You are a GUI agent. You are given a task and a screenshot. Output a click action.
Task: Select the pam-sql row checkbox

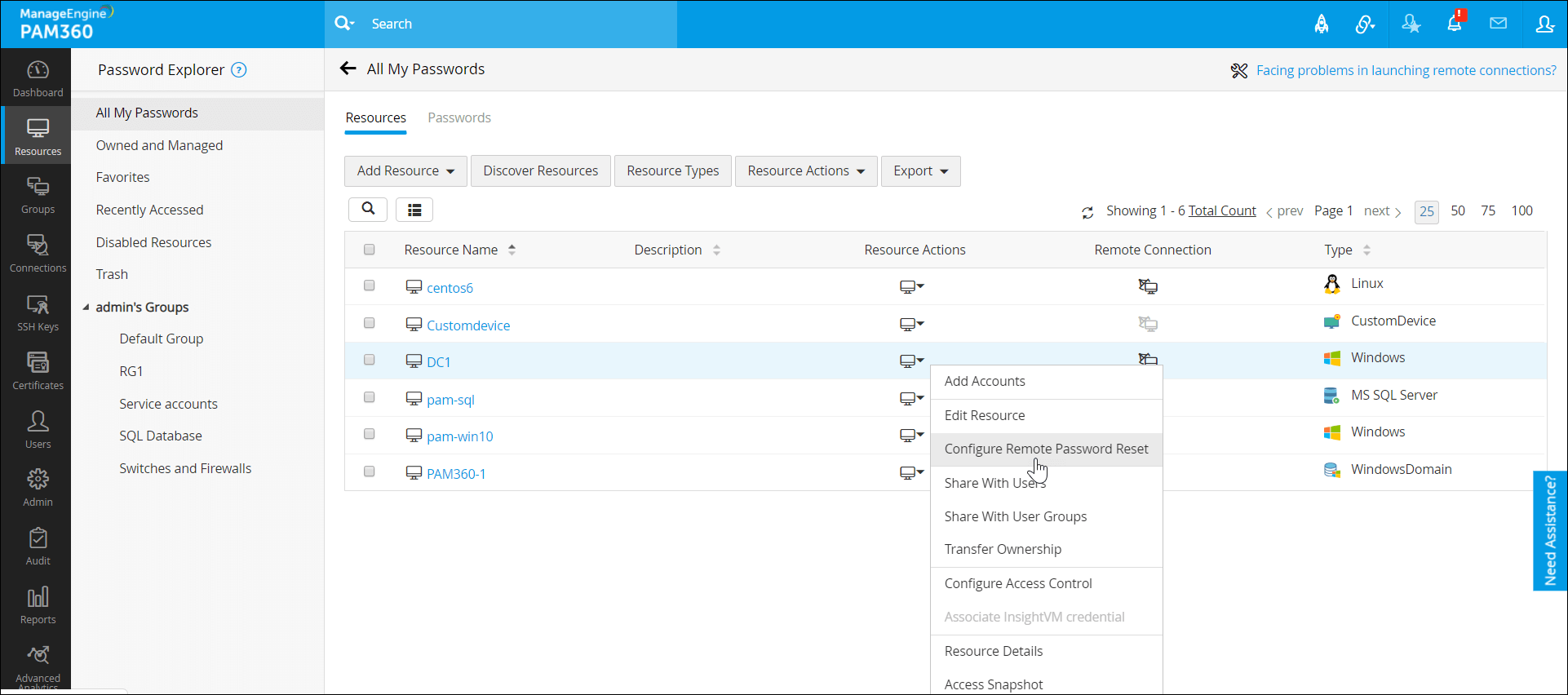(370, 397)
